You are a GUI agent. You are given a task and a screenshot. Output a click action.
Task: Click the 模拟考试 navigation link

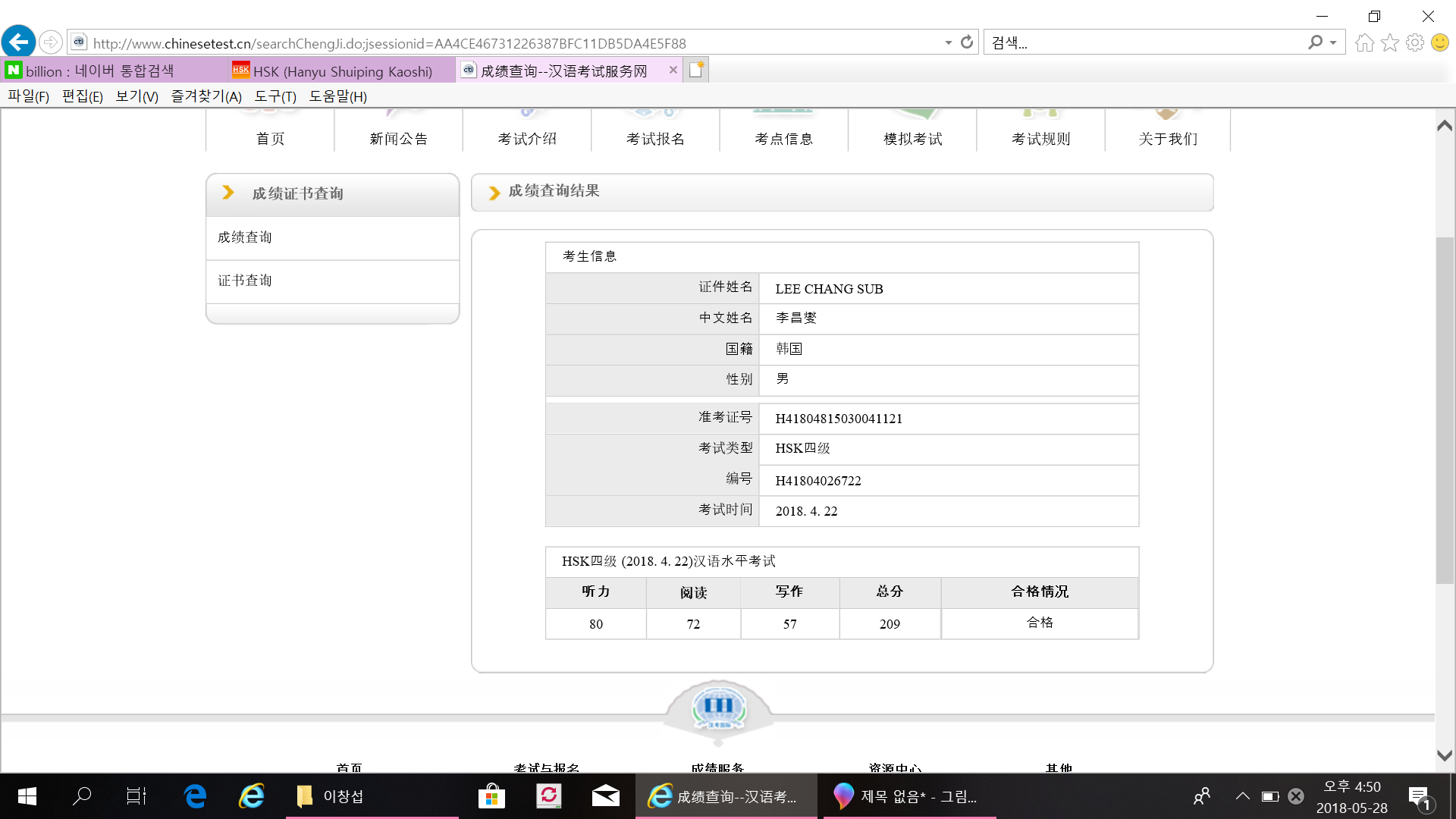tap(912, 139)
